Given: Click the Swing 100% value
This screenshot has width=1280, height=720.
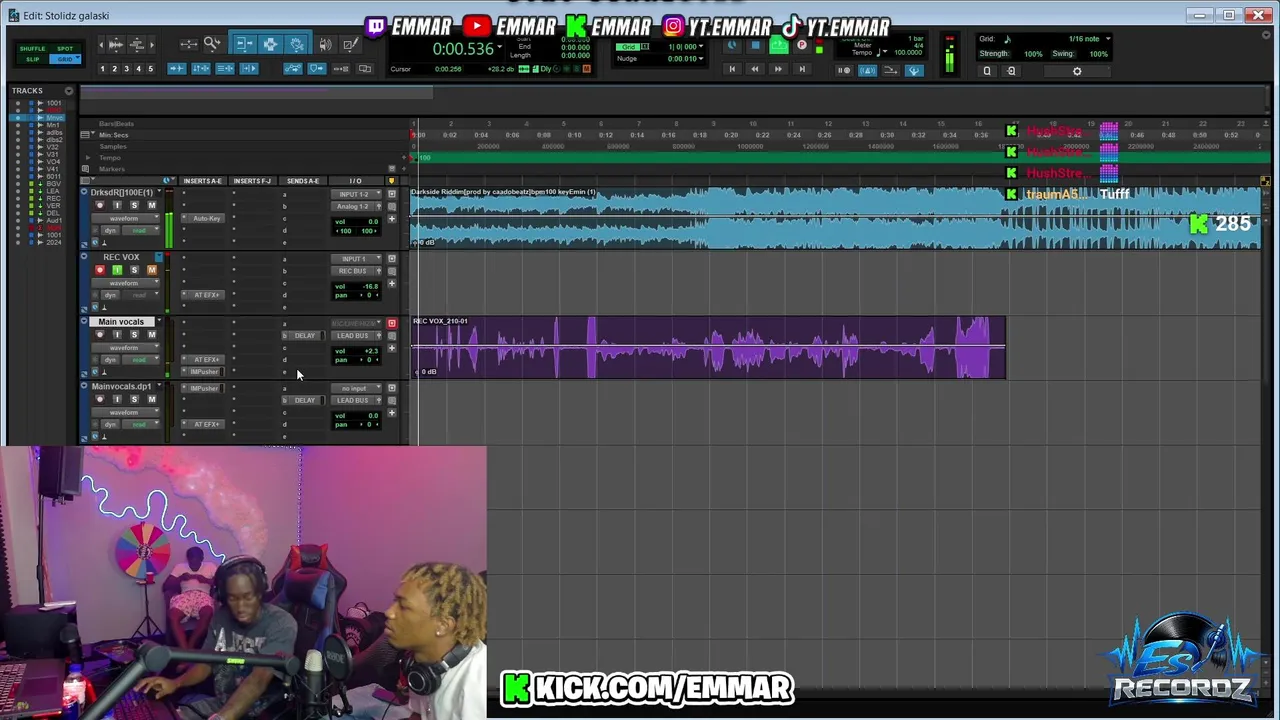Looking at the screenshot, I should point(1098,54).
